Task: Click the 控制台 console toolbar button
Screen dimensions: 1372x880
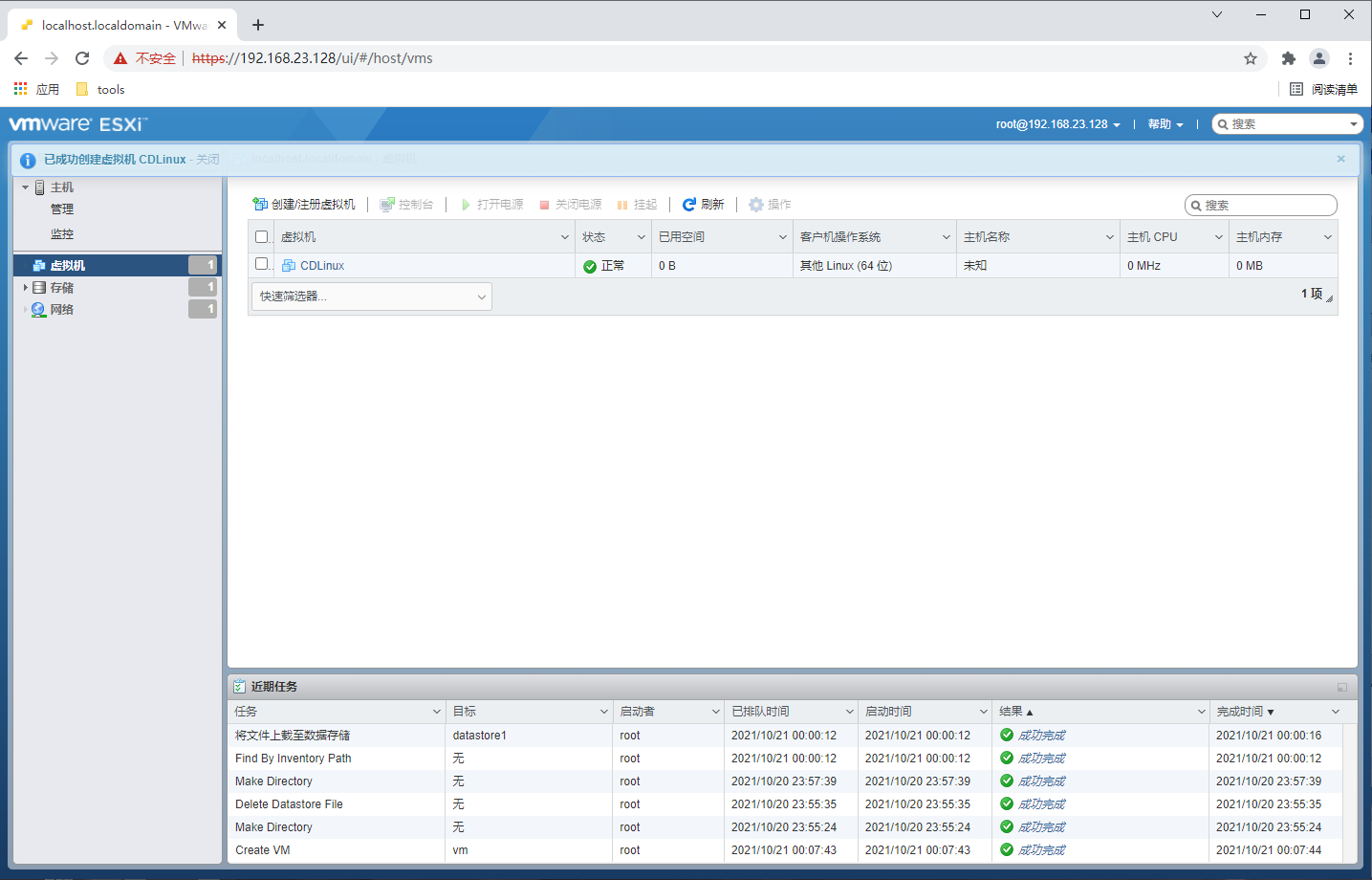Action: (x=406, y=205)
